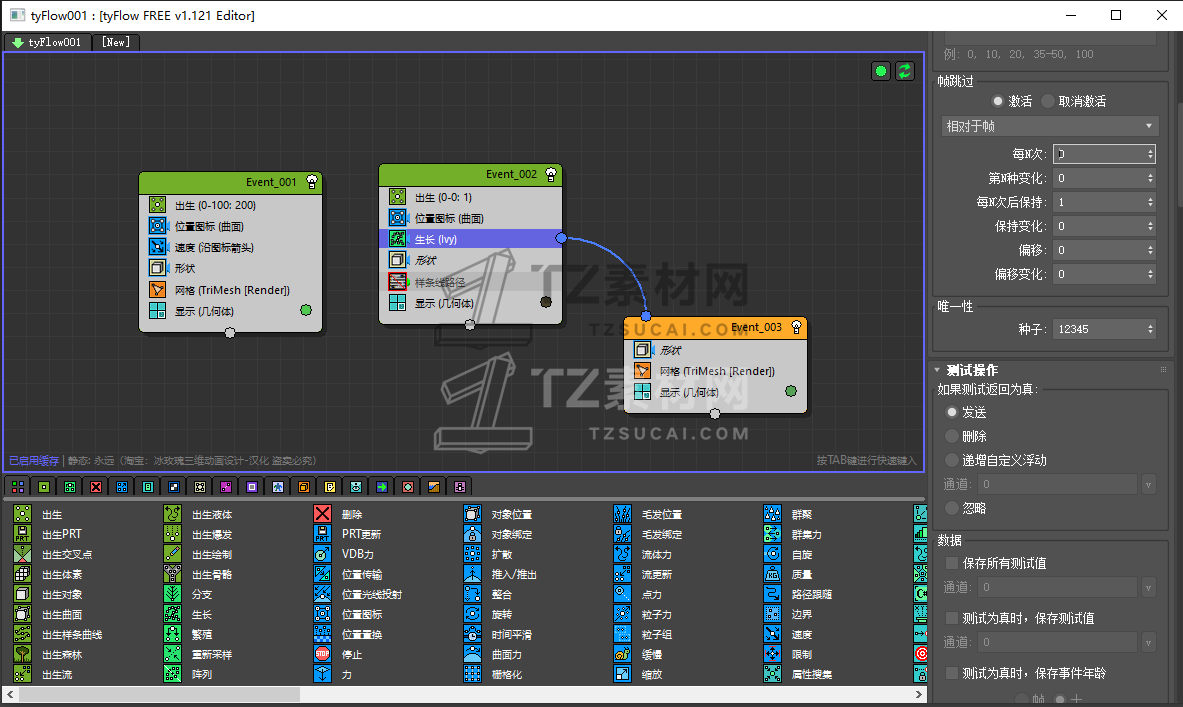Click the refresh arrows button in the editor corner

pos(905,71)
